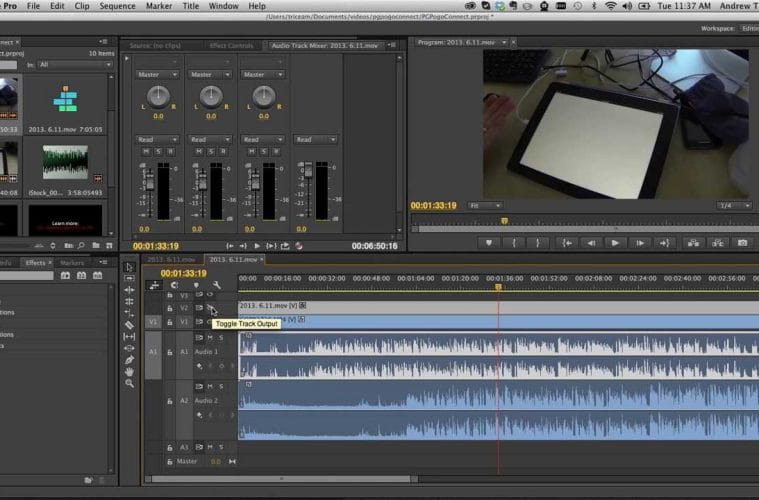Click the Export Frame camera icon
The width and height of the screenshot is (759, 500).
(742, 242)
